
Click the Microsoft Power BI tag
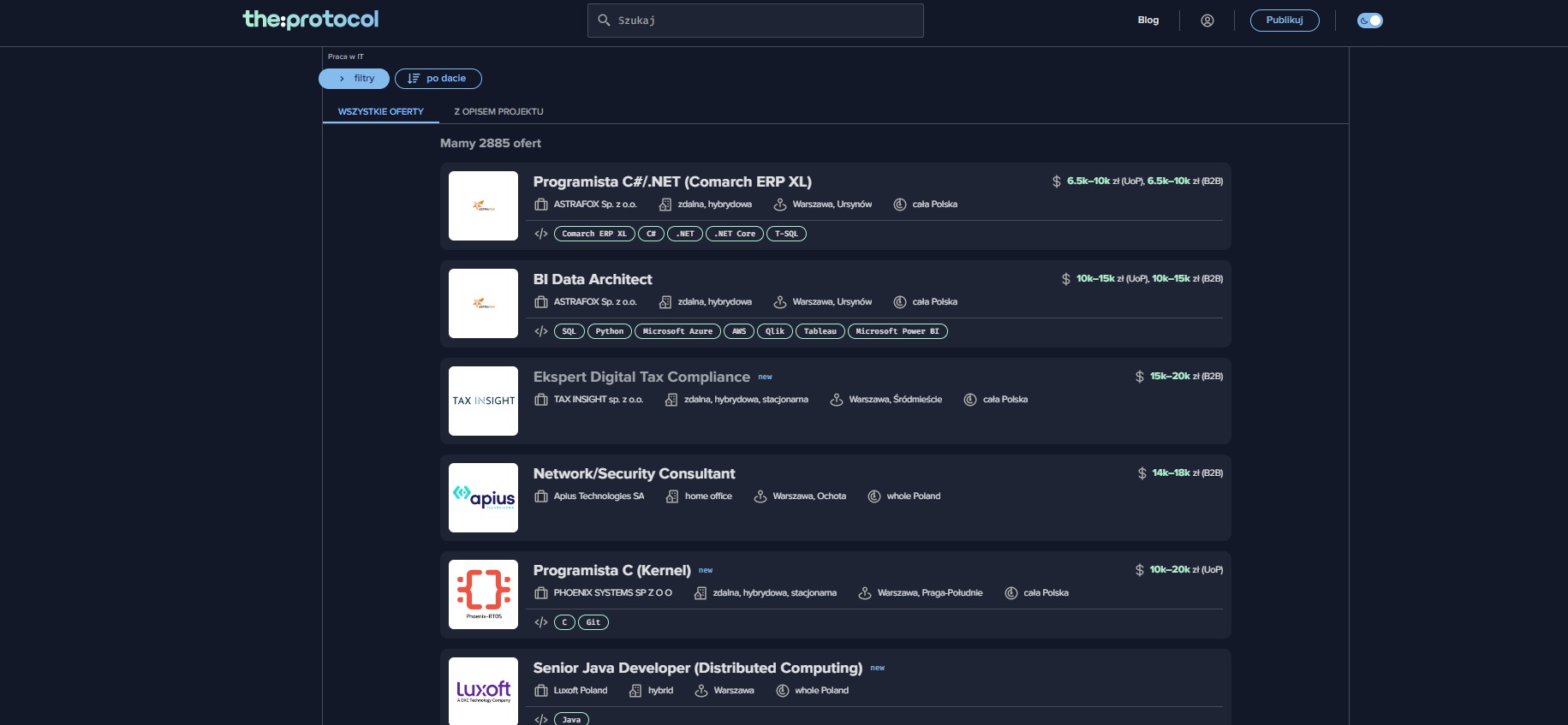click(897, 331)
